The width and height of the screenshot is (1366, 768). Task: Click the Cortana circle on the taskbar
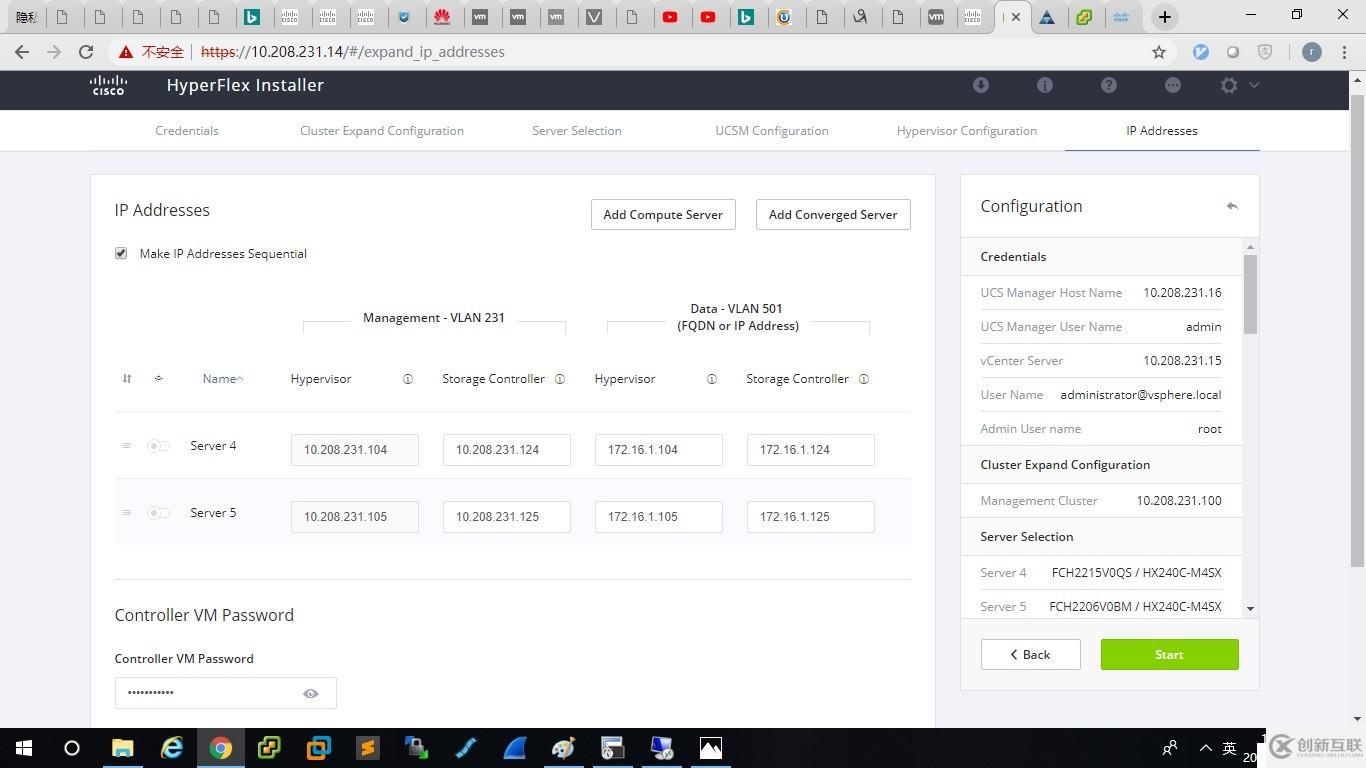point(72,748)
